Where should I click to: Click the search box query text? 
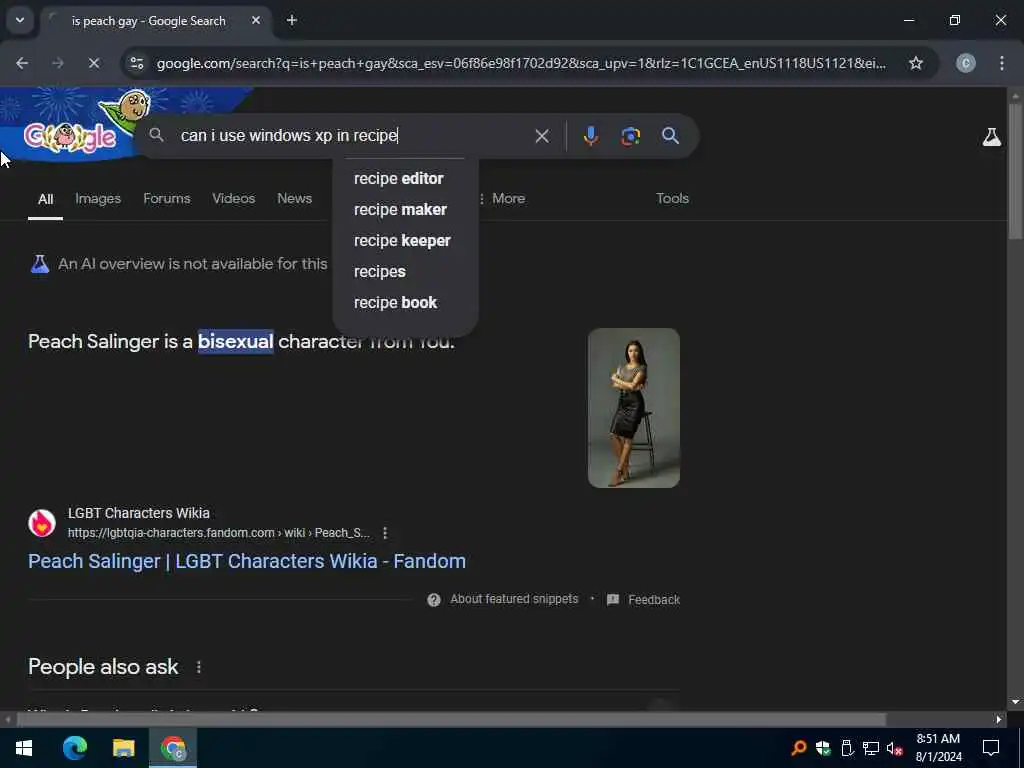(x=289, y=136)
